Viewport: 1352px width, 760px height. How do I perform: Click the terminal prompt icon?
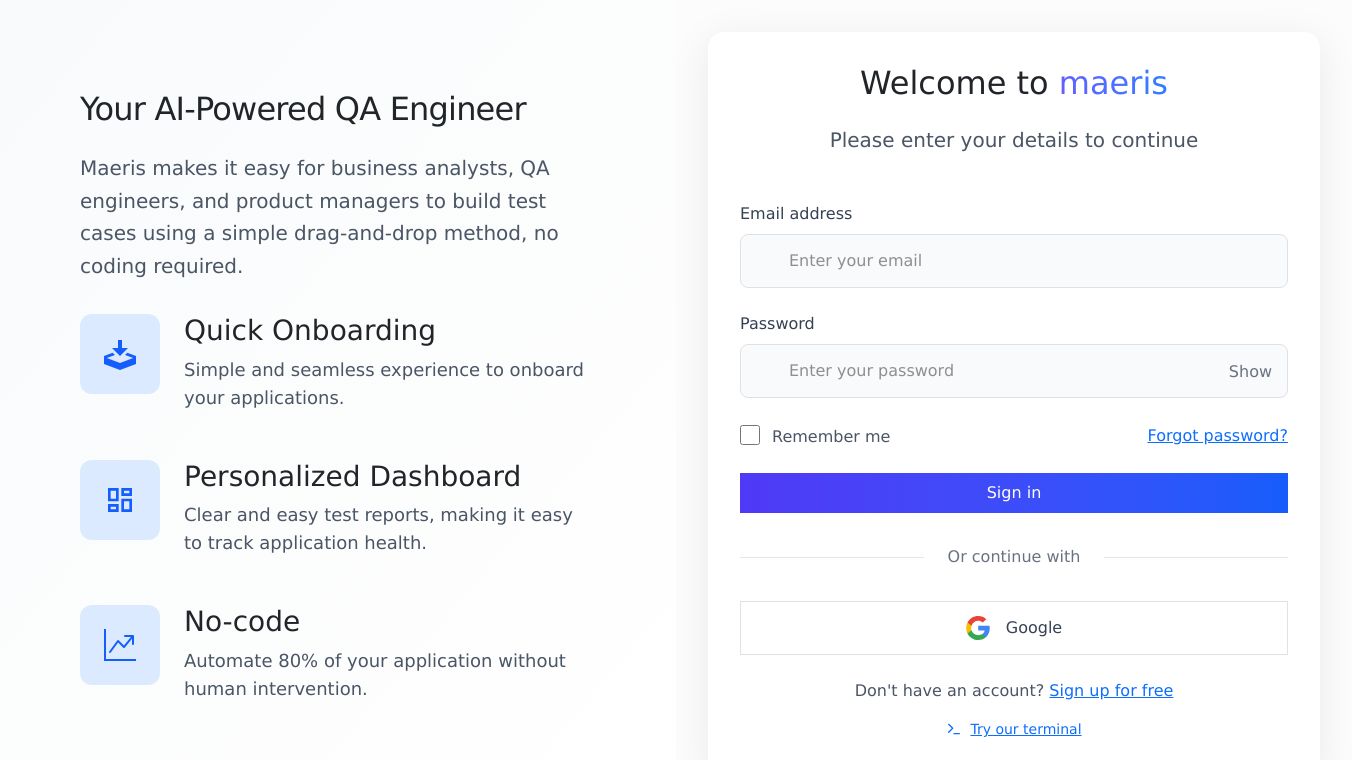tap(953, 729)
